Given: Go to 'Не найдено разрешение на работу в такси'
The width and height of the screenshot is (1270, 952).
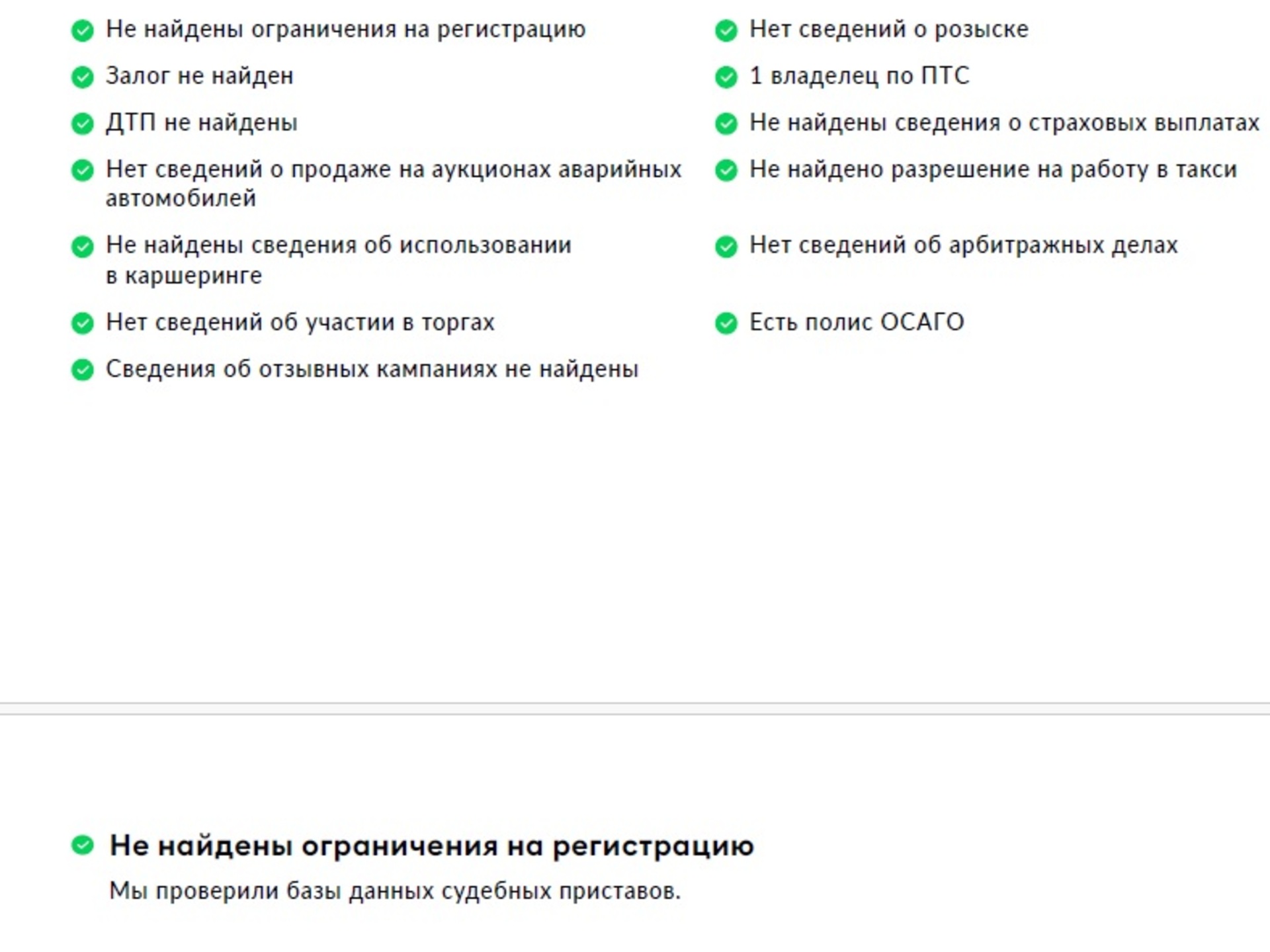Looking at the screenshot, I should pos(992,170).
